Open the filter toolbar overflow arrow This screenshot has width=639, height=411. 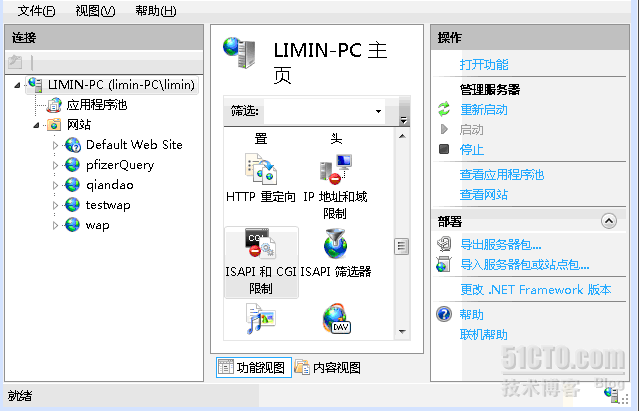coord(403,120)
